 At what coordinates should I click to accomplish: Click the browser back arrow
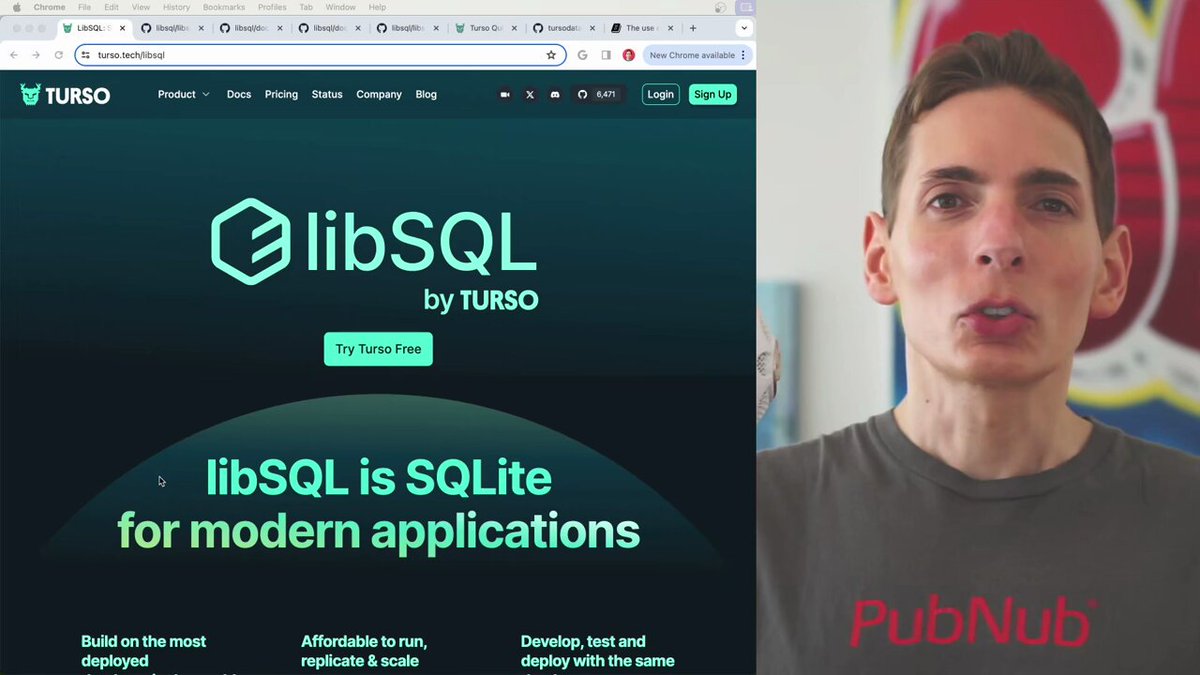[14, 55]
